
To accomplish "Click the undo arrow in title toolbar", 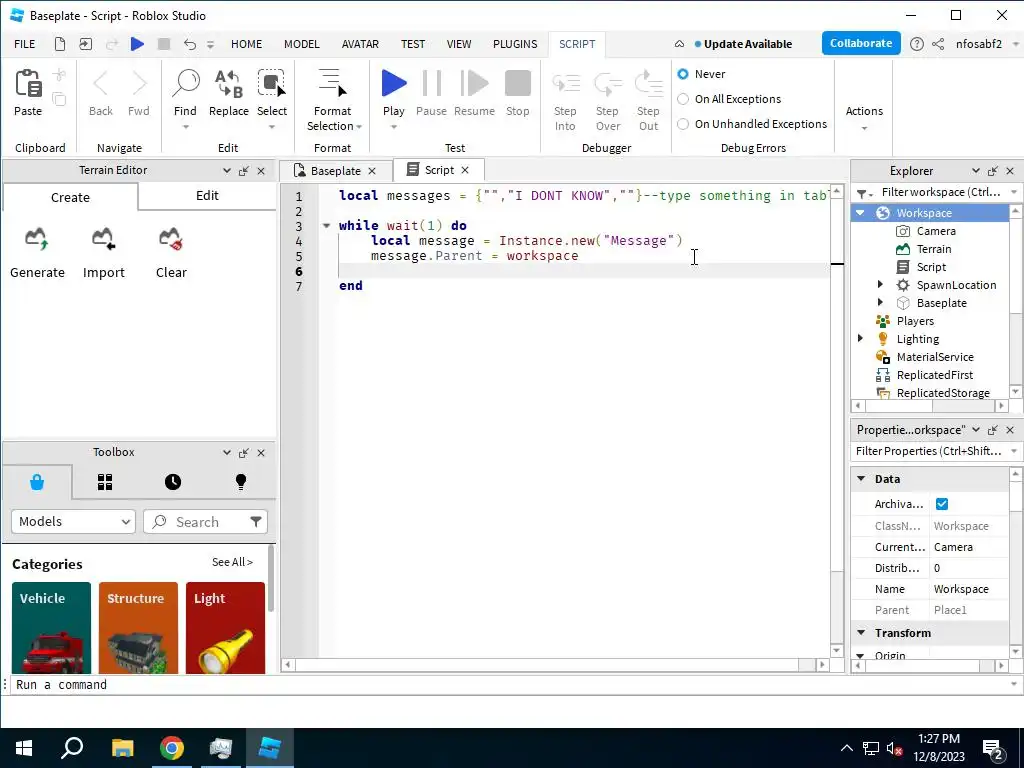I will pos(189,44).
